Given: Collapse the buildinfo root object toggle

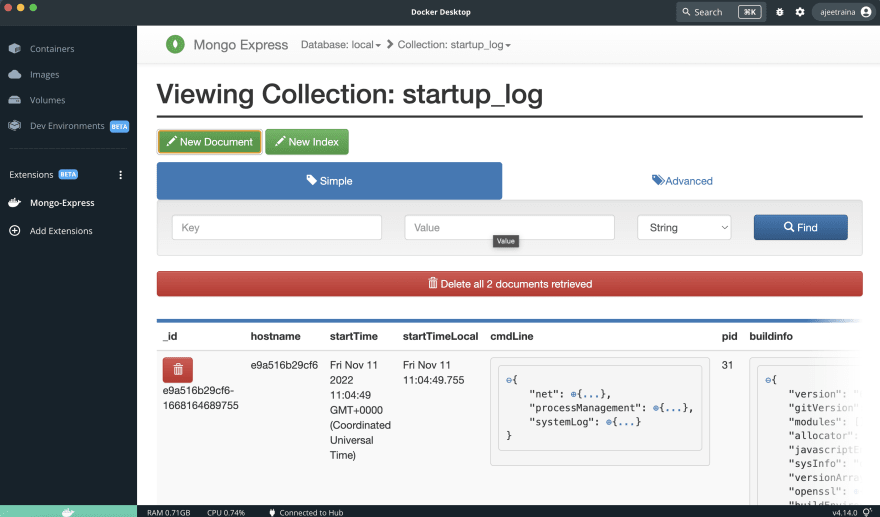Looking at the screenshot, I should (768, 380).
